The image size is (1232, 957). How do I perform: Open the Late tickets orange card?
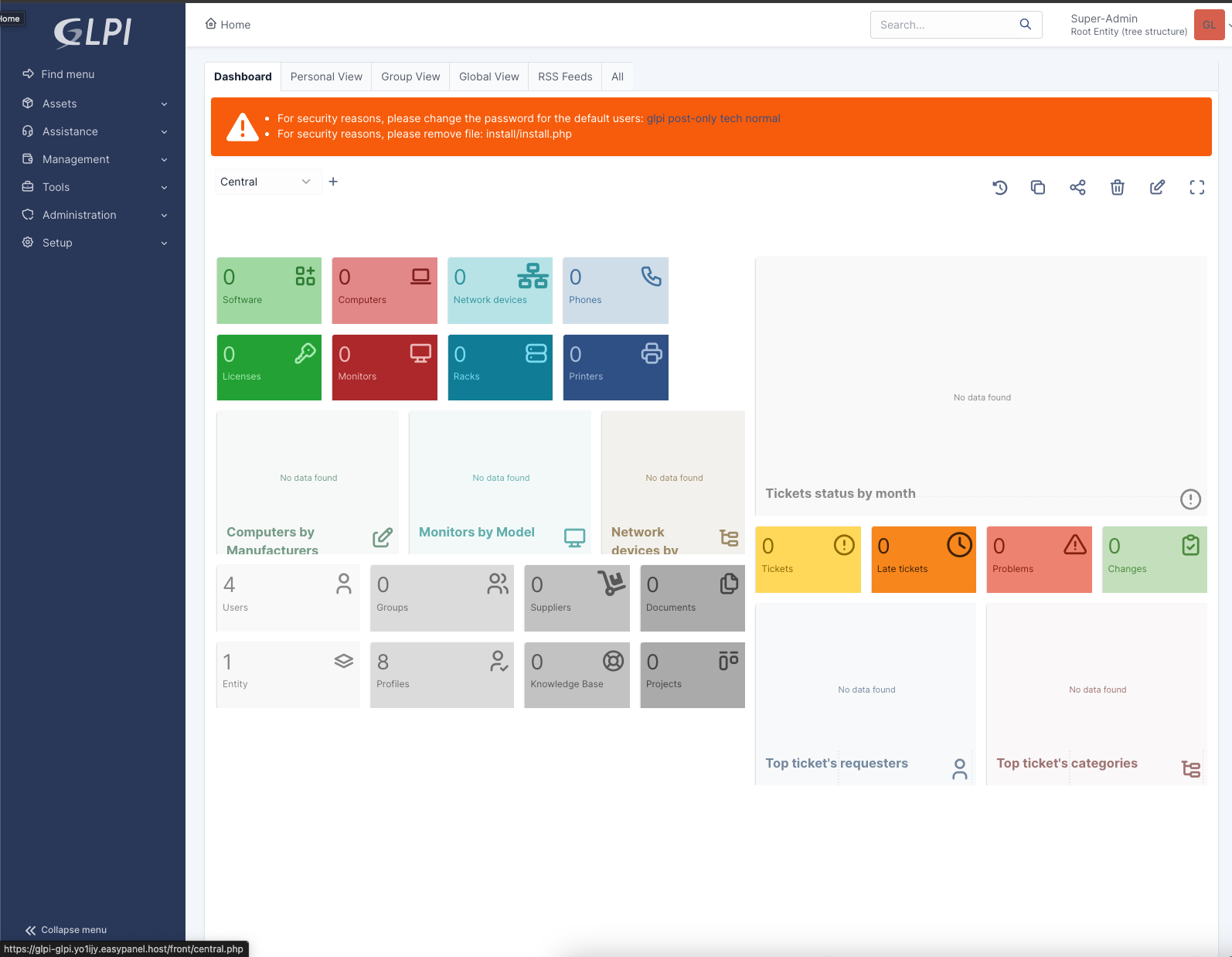[x=923, y=560]
